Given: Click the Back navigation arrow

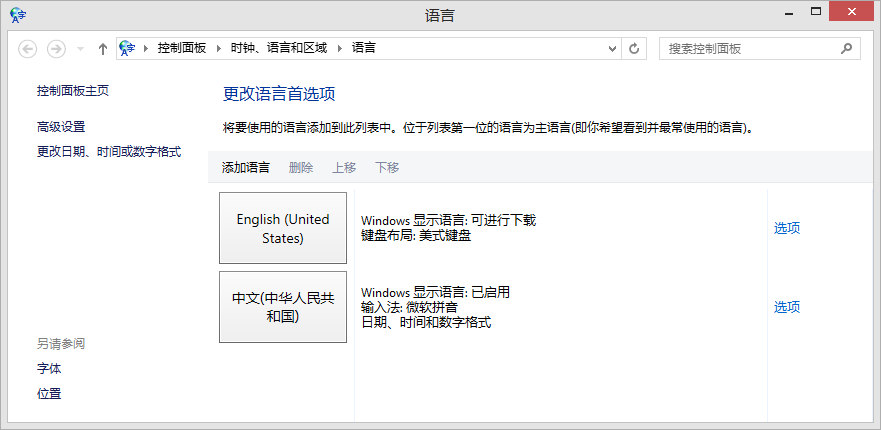Looking at the screenshot, I should pyautogui.click(x=28, y=48).
